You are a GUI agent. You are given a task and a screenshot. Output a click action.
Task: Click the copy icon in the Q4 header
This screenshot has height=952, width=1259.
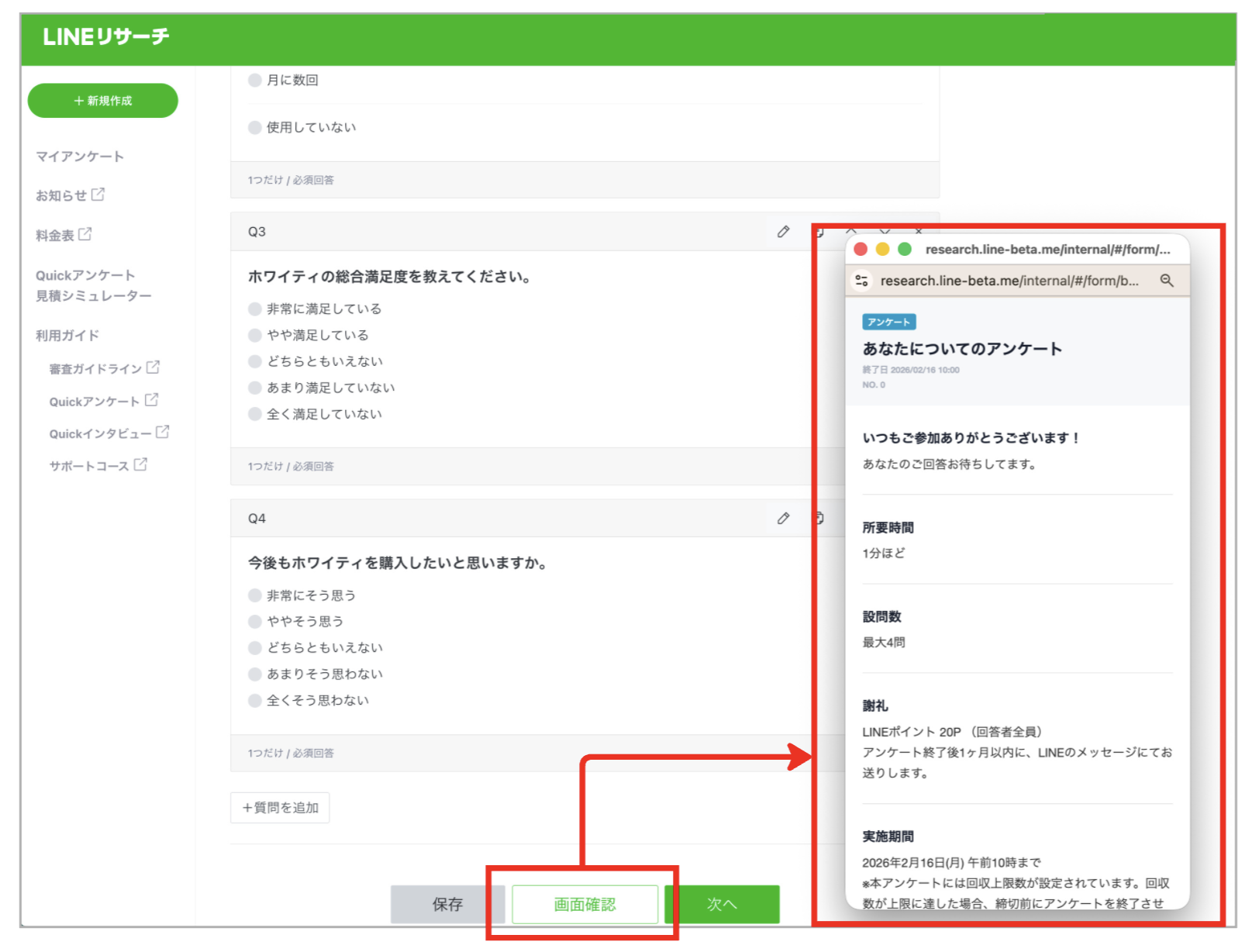(x=818, y=518)
